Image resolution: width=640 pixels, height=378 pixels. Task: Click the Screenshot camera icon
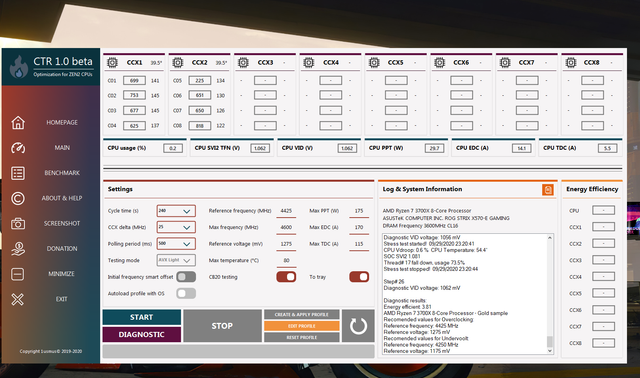[x=18, y=224]
